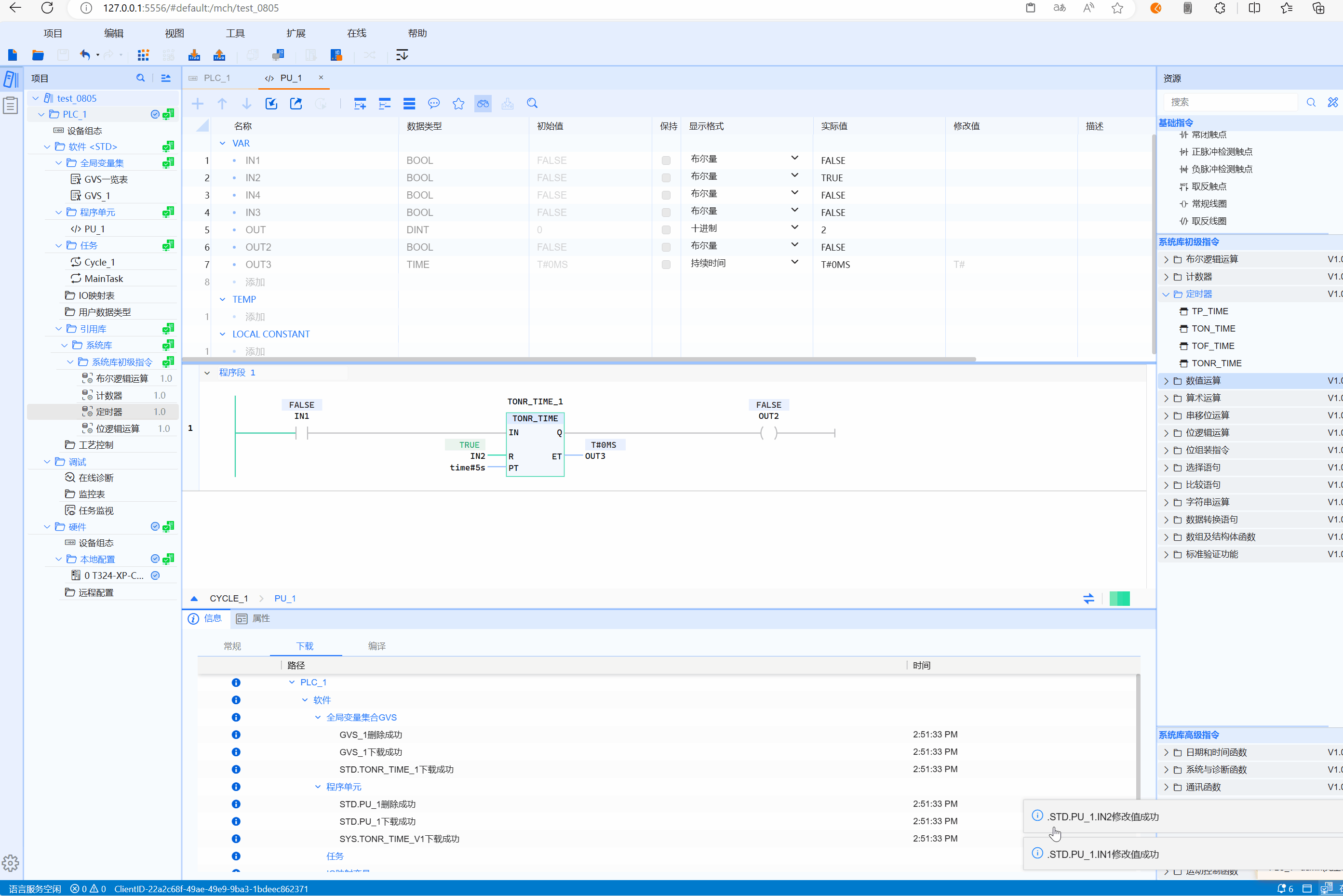This screenshot has width=1343, height=896.
Task: Open display format dropdown for OUT
Action: [x=794, y=228]
